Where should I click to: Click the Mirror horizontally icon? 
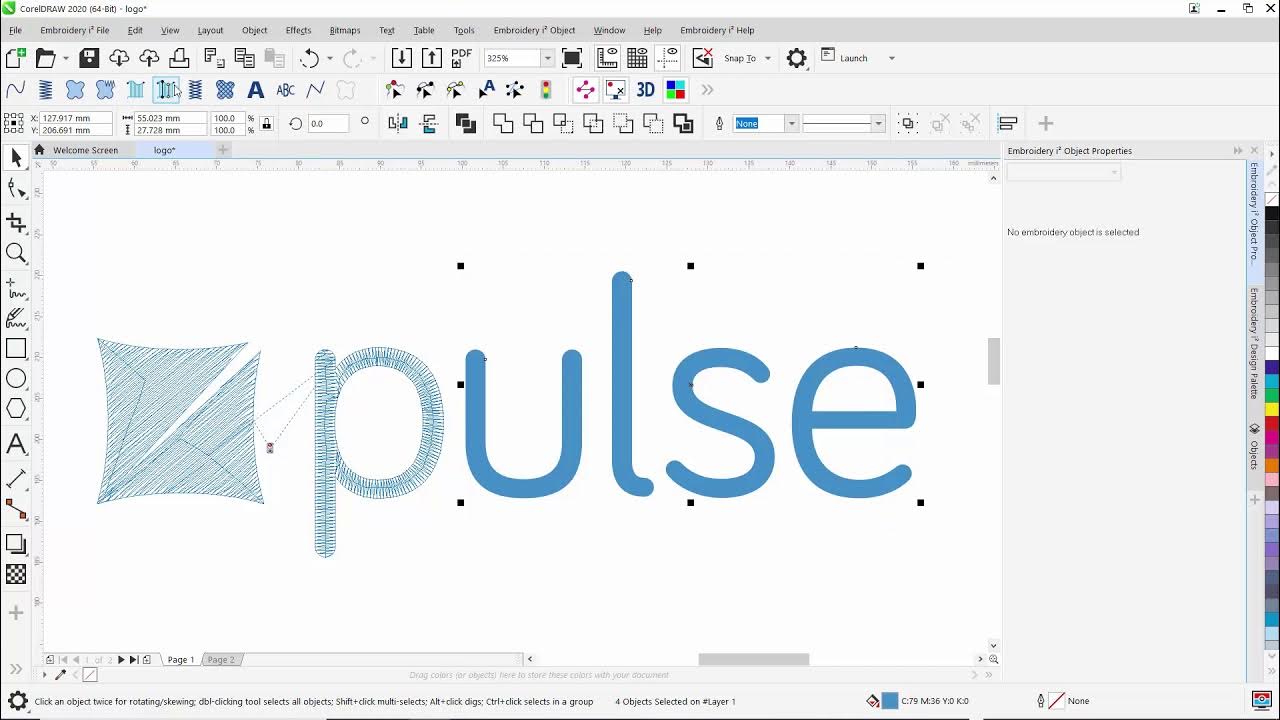point(398,123)
